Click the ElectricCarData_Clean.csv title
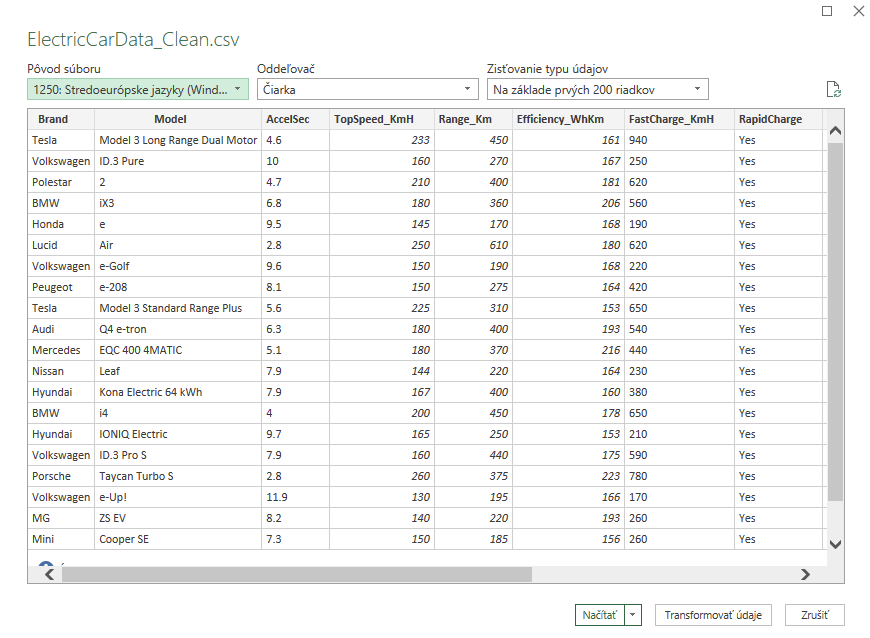The height and width of the screenshot is (638, 870). [133, 39]
